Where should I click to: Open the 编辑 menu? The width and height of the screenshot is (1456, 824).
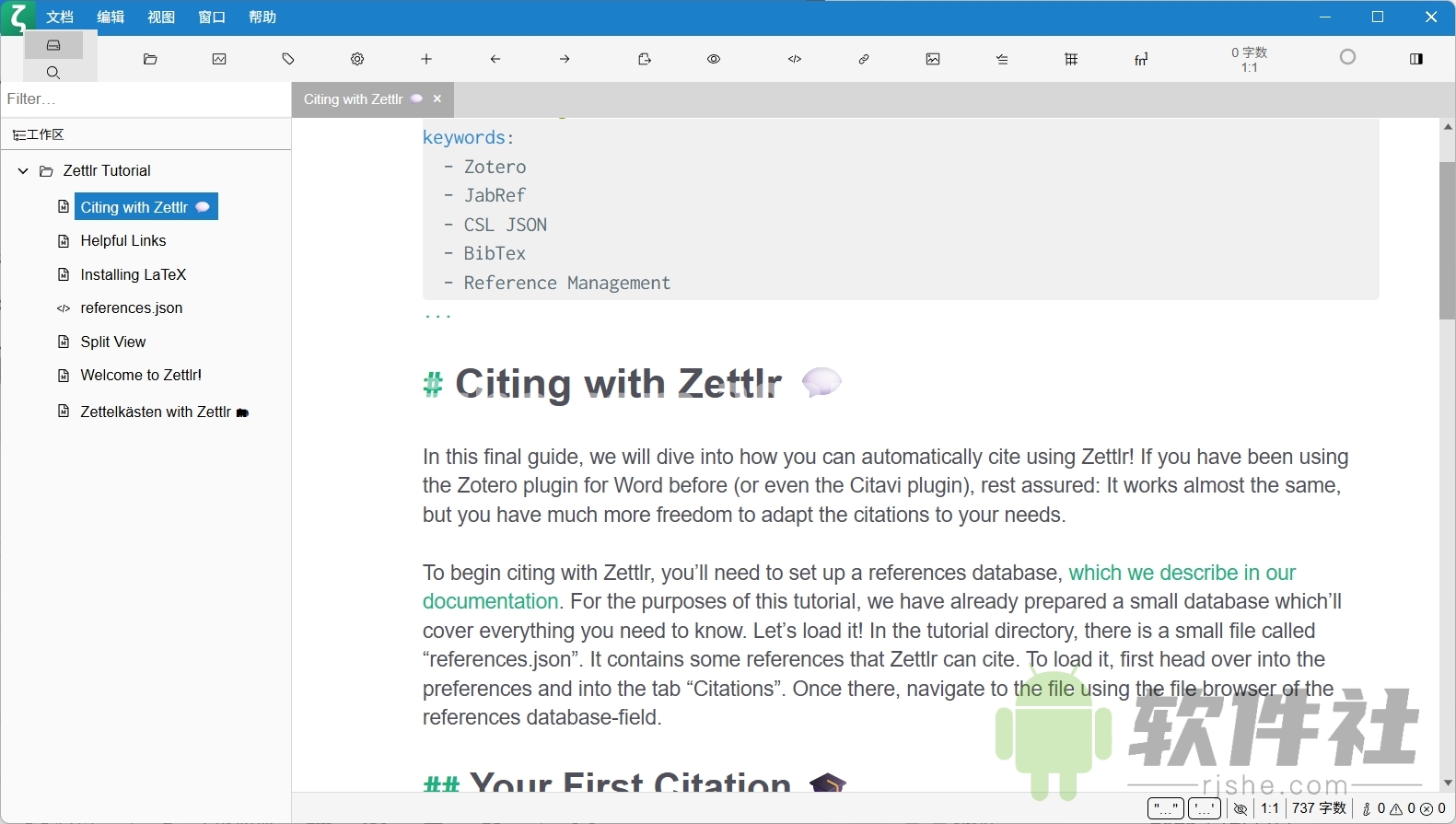point(111,17)
